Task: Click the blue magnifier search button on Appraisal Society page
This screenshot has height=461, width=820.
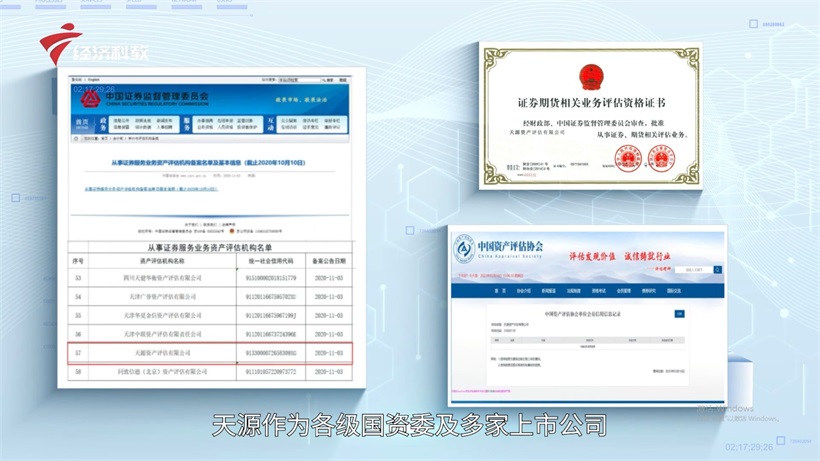Action: (x=718, y=270)
